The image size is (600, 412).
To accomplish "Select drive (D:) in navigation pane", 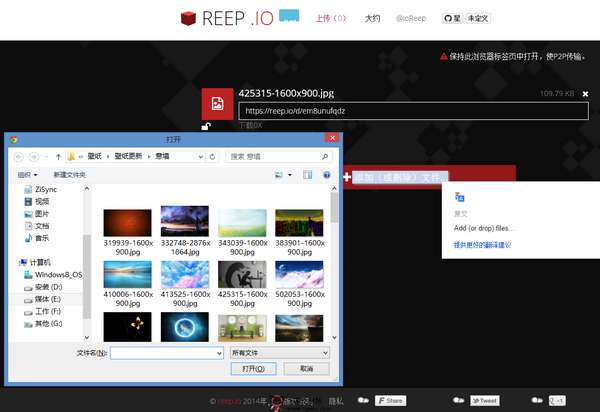I will [x=43, y=287].
